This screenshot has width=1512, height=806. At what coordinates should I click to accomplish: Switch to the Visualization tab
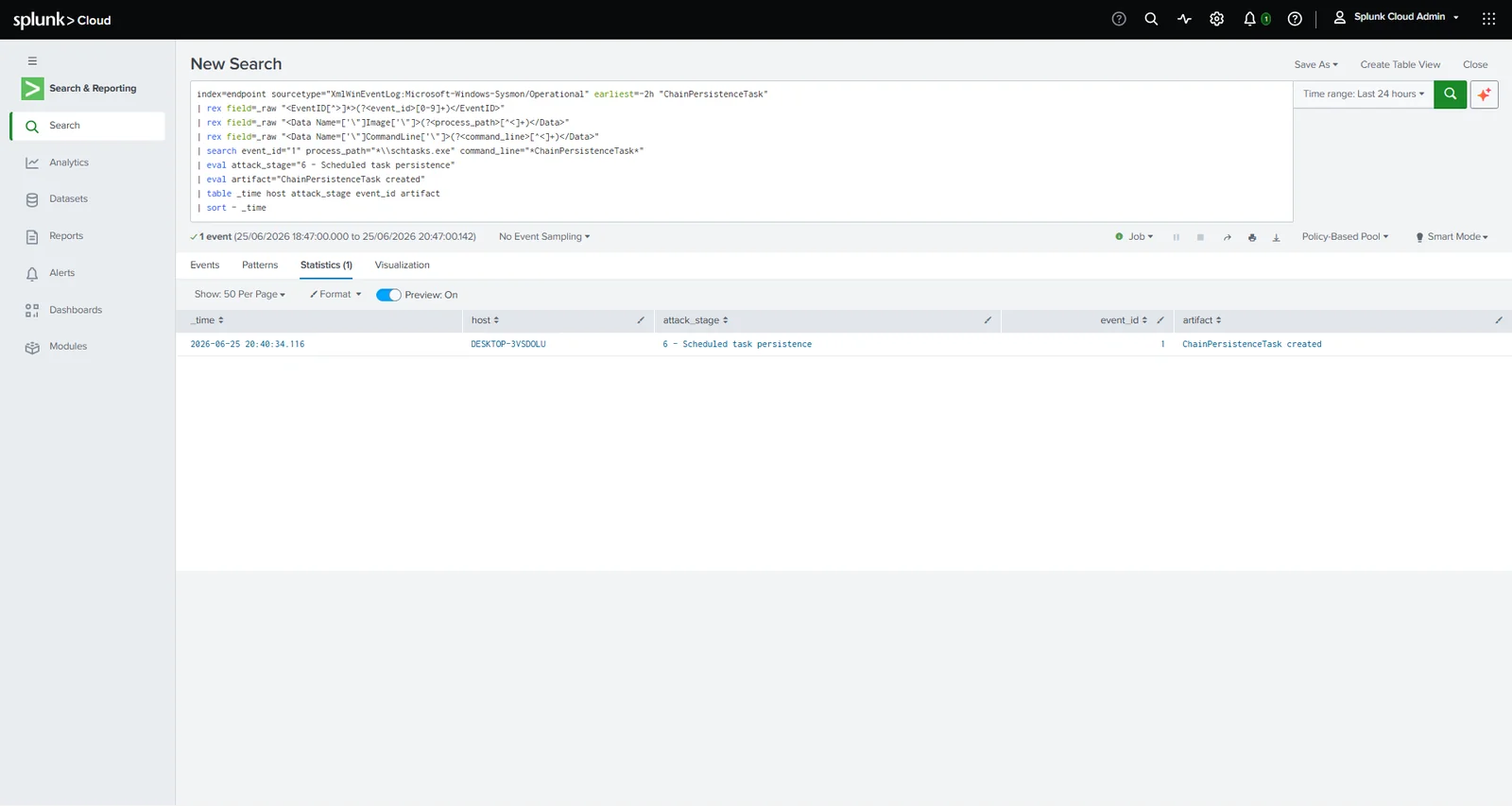(x=403, y=266)
